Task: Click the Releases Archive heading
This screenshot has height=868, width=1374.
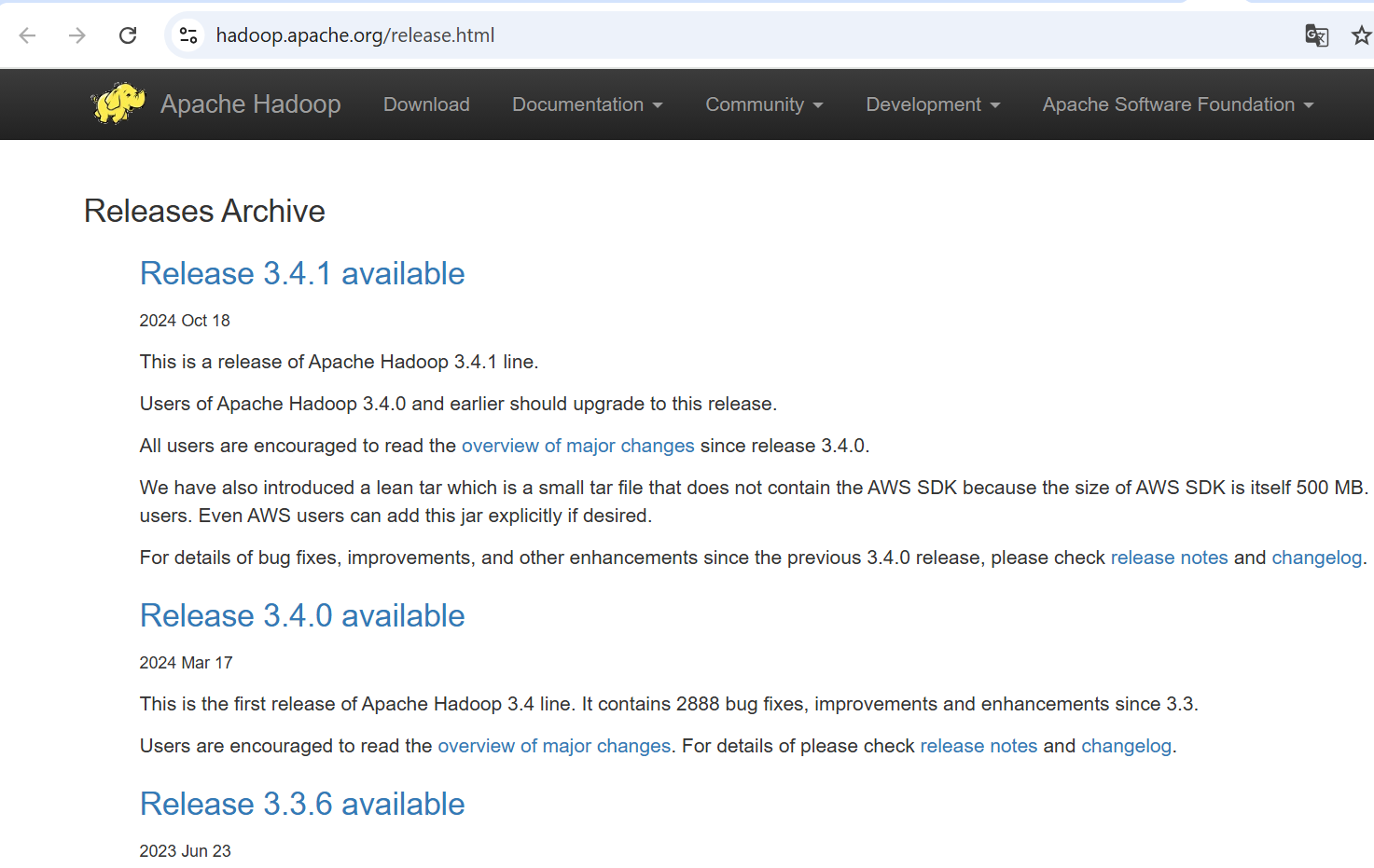Action: click(x=204, y=211)
